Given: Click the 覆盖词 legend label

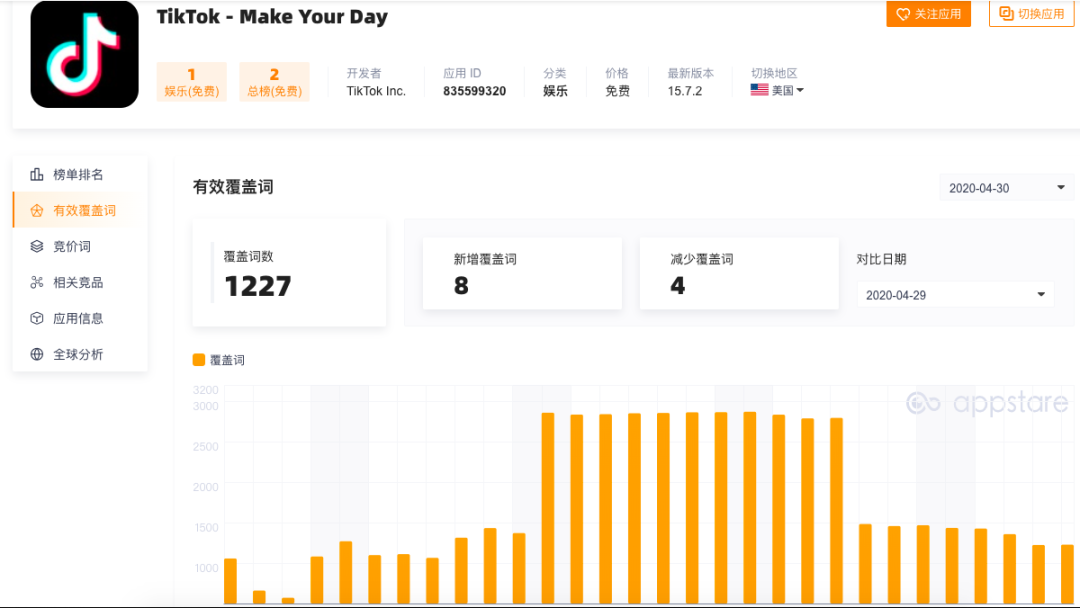Looking at the screenshot, I should pyautogui.click(x=227, y=360).
